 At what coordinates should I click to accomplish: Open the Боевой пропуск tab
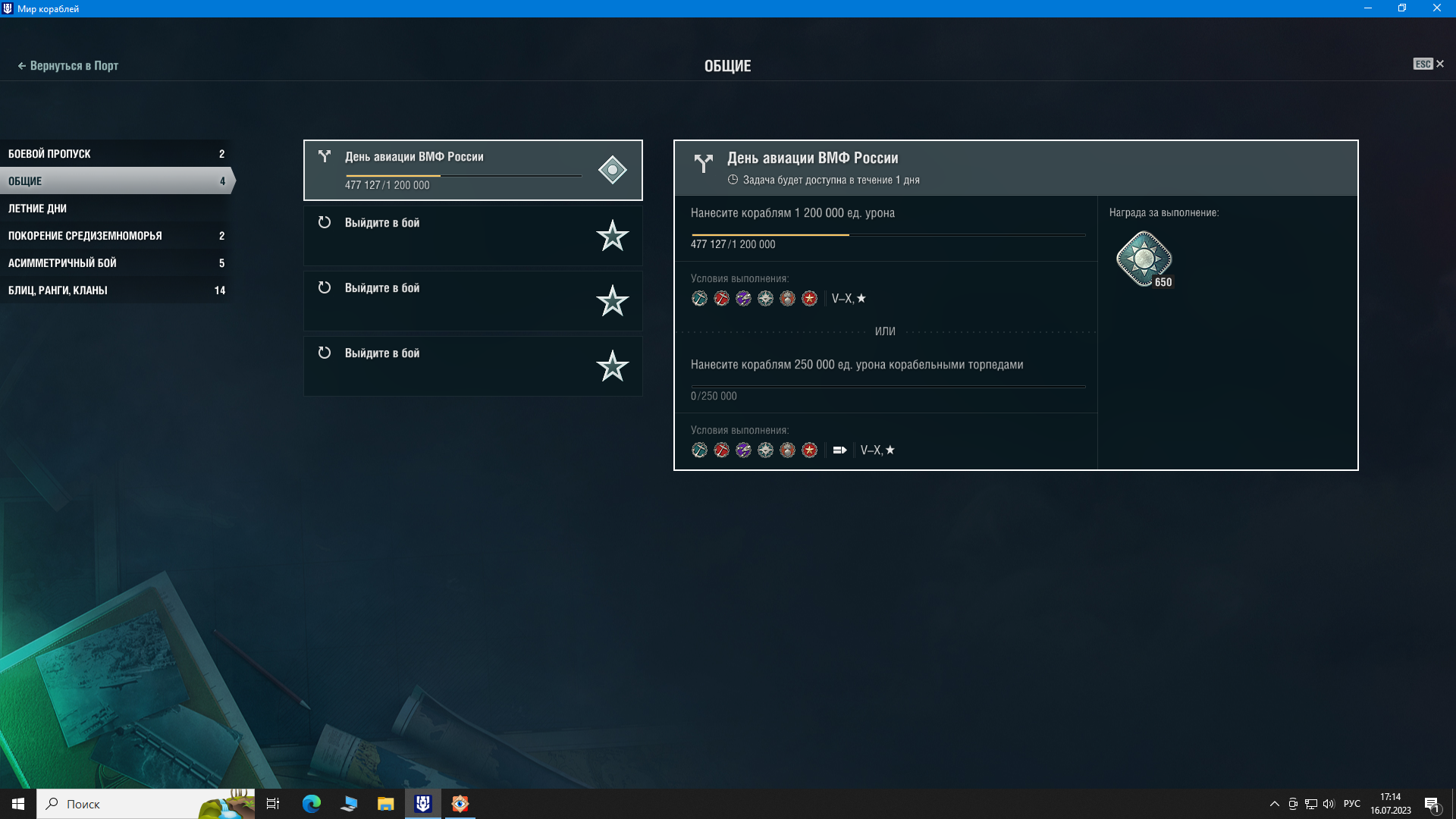tap(115, 153)
